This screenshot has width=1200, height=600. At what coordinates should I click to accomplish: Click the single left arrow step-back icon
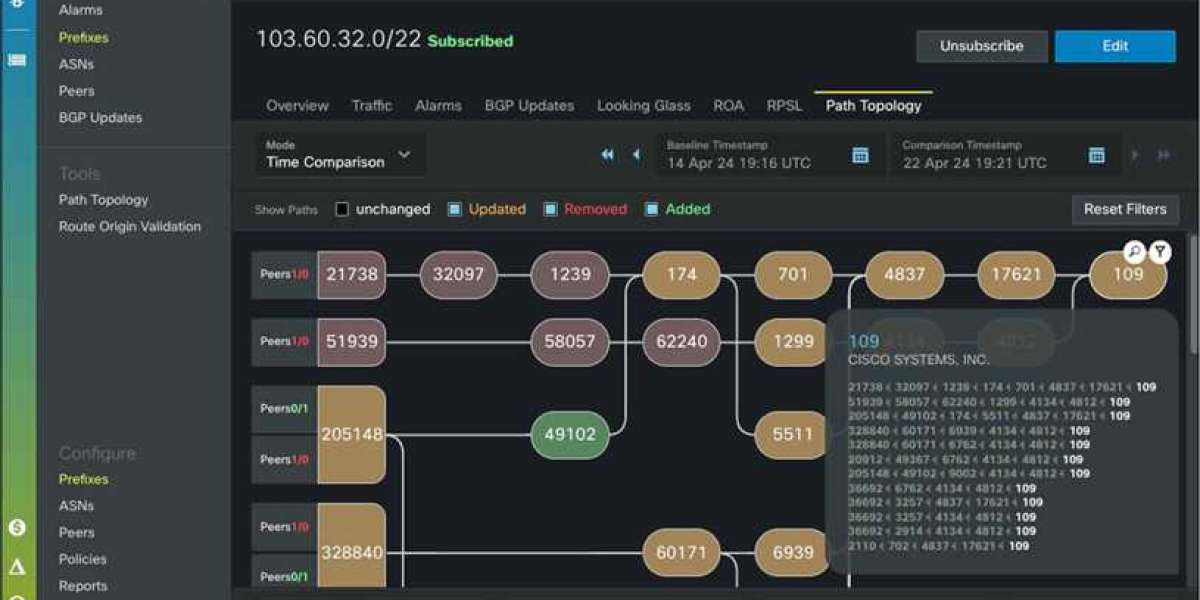pos(636,155)
